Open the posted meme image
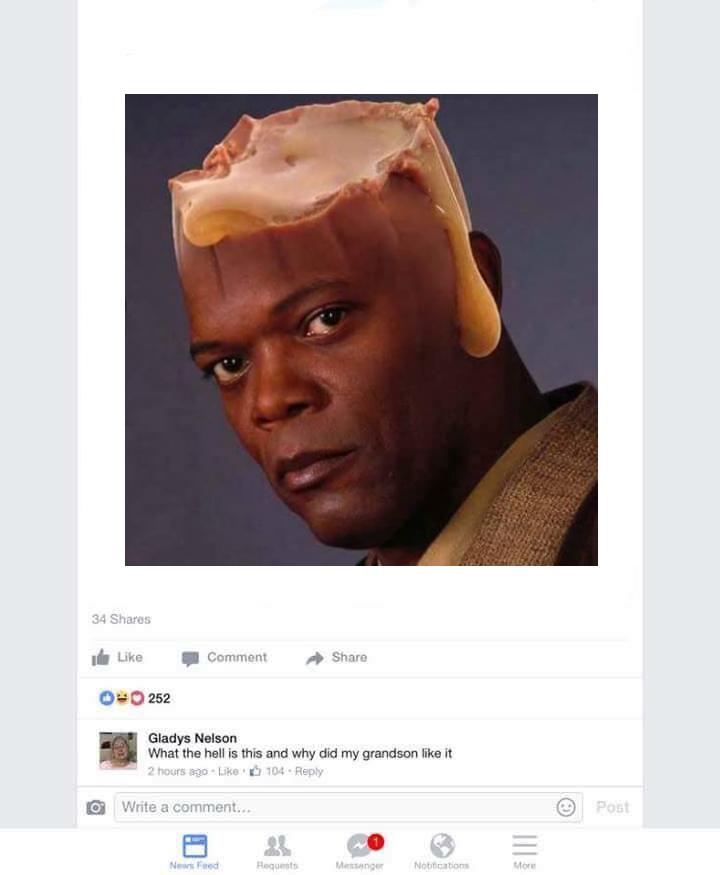 (361, 330)
